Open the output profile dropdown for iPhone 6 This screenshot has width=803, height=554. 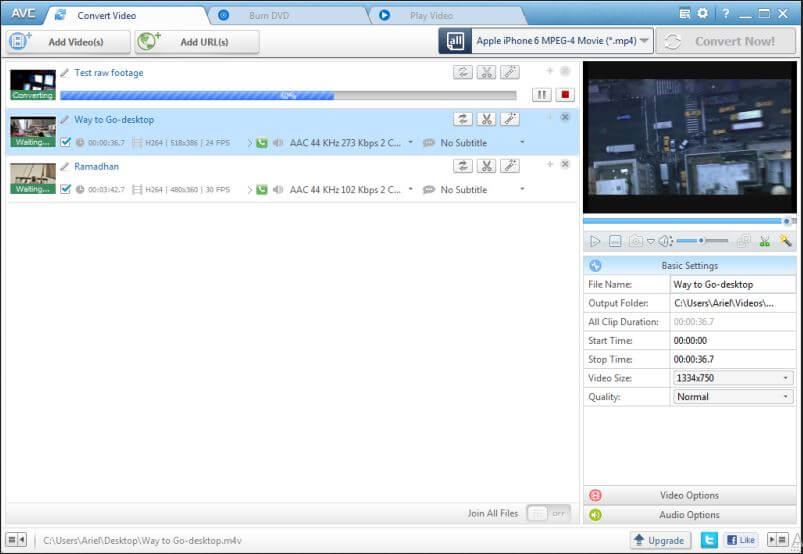pyautogui.click(x=546, y=41)
